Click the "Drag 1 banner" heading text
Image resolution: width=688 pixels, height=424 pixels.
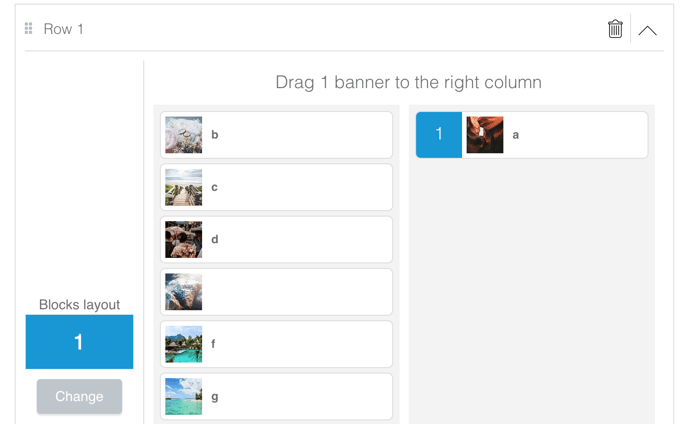click(408, 82)
